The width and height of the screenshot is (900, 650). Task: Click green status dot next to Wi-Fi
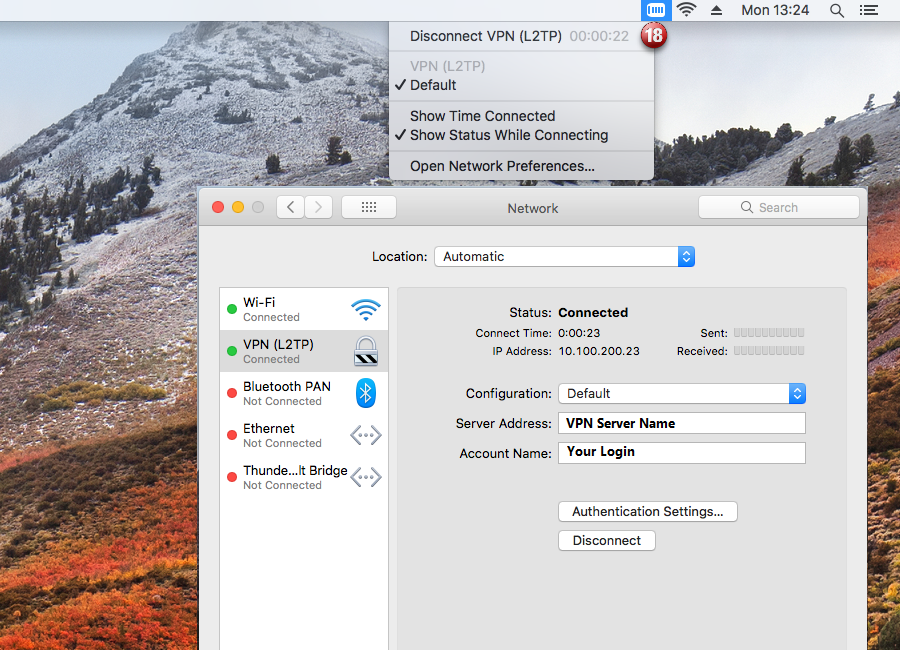pyautogui.click(x=232, y=309)
